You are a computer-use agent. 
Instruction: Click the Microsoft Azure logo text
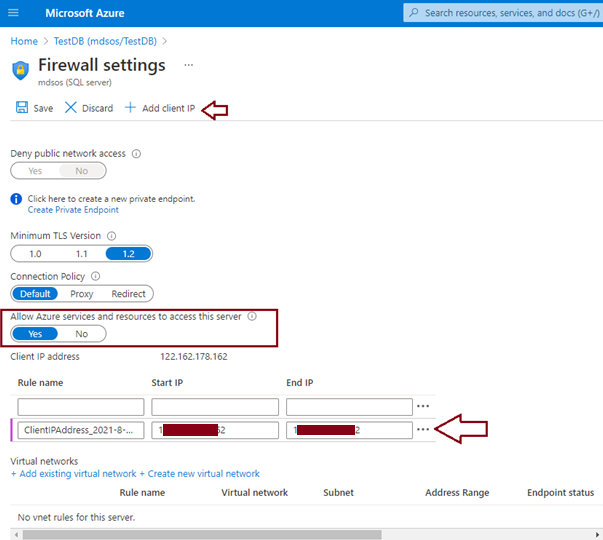click(85, 13)
